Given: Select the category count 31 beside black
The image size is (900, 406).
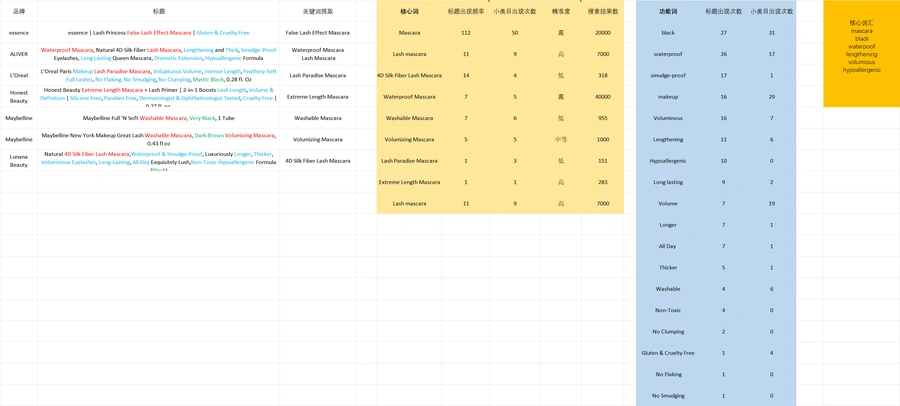Looking at the screenshot, I should 772,33.
